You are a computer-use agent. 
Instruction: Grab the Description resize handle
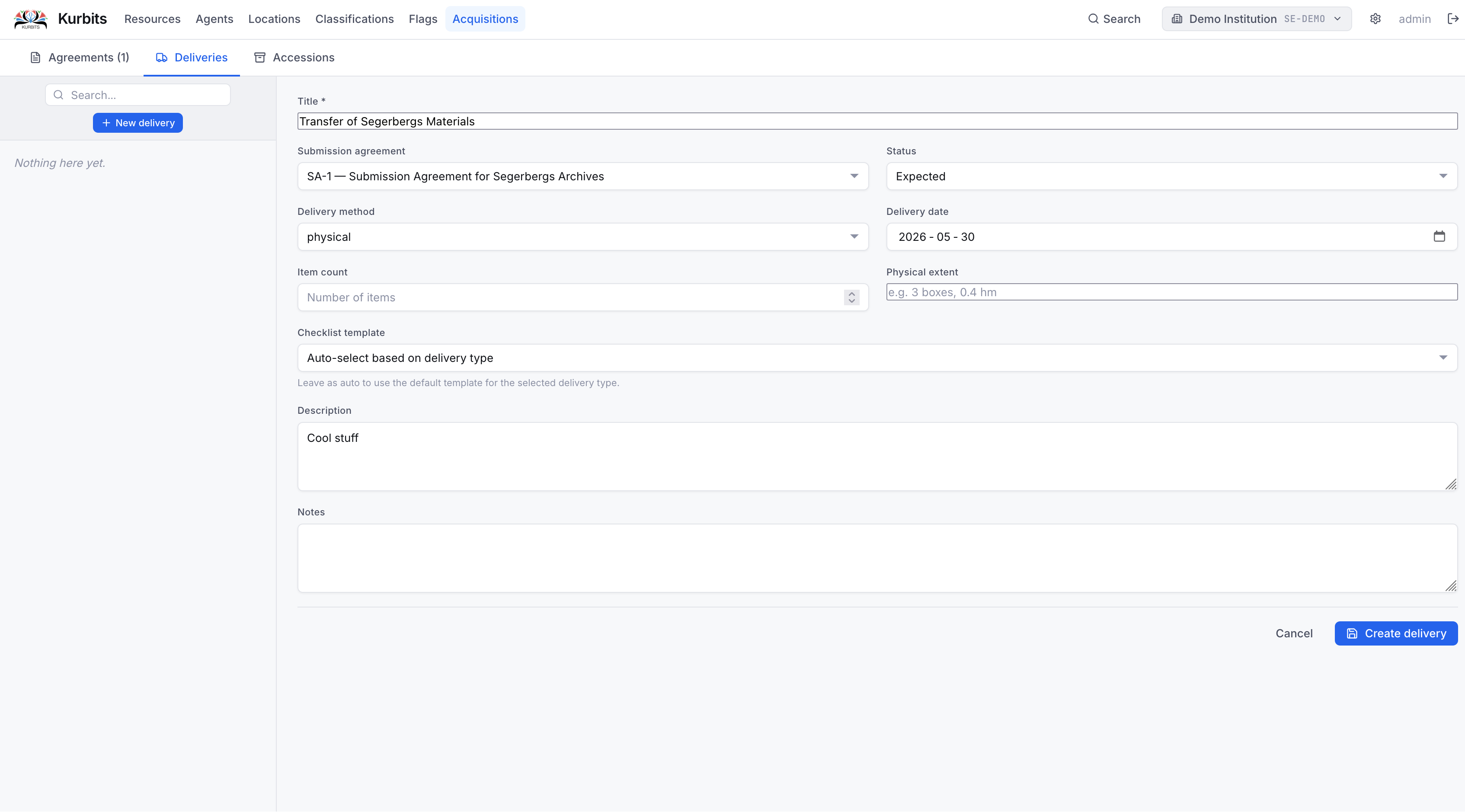(x=1451, y=484)
